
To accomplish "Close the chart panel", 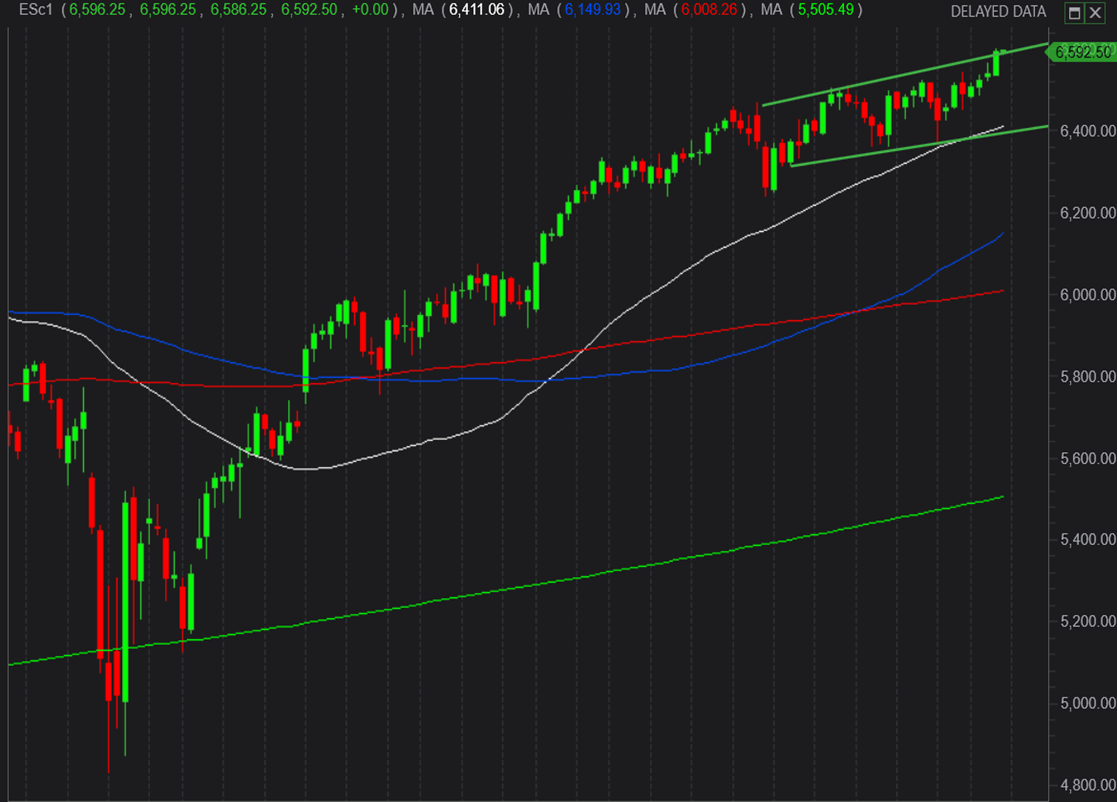I will (x=1097, y=13).
